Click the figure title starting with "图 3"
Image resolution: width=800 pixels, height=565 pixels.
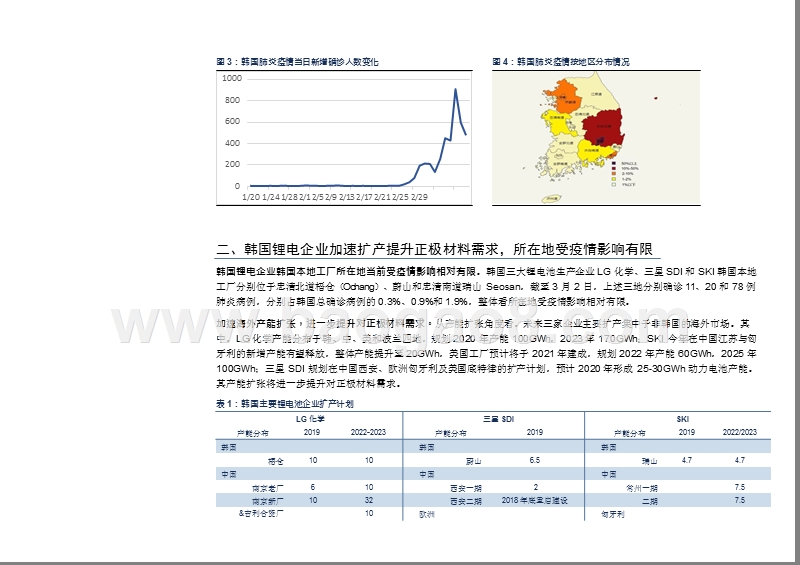coord(297,62)
